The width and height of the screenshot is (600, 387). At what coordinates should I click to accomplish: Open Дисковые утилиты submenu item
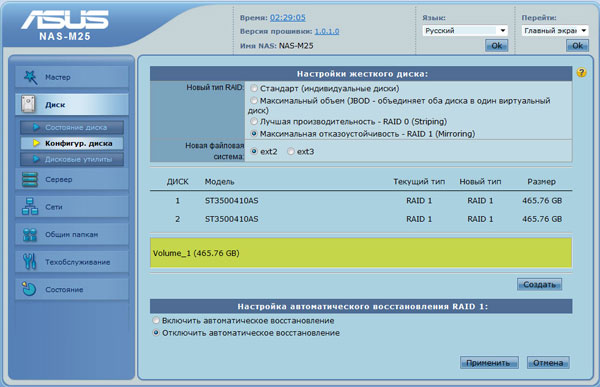coord(72,159)
